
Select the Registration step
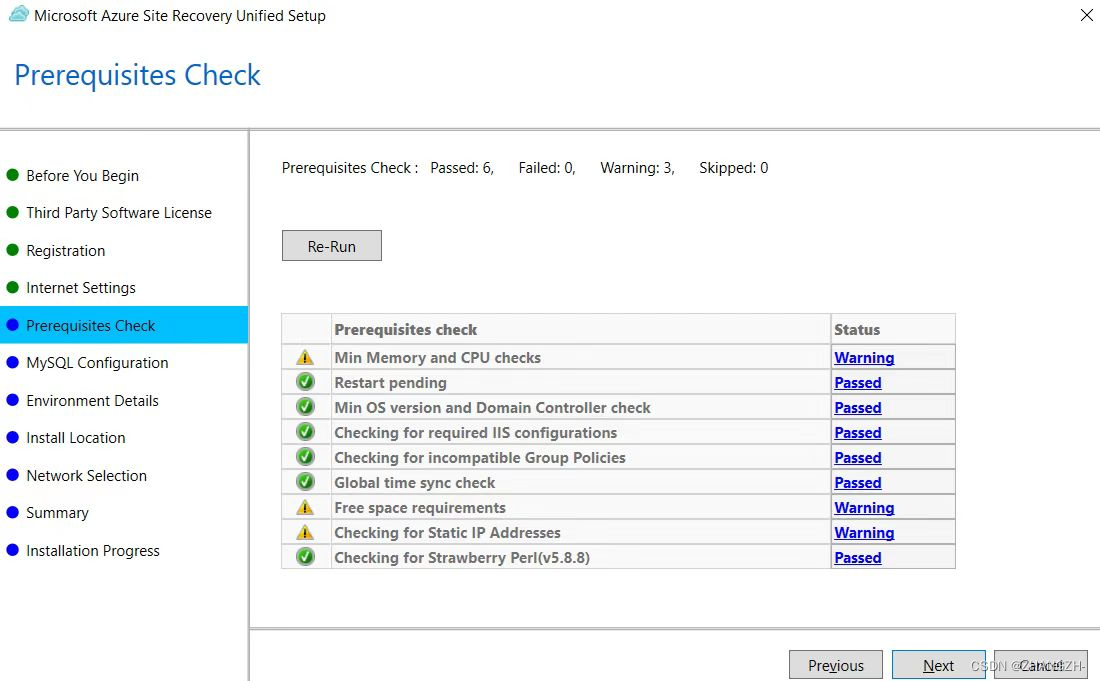65,250
